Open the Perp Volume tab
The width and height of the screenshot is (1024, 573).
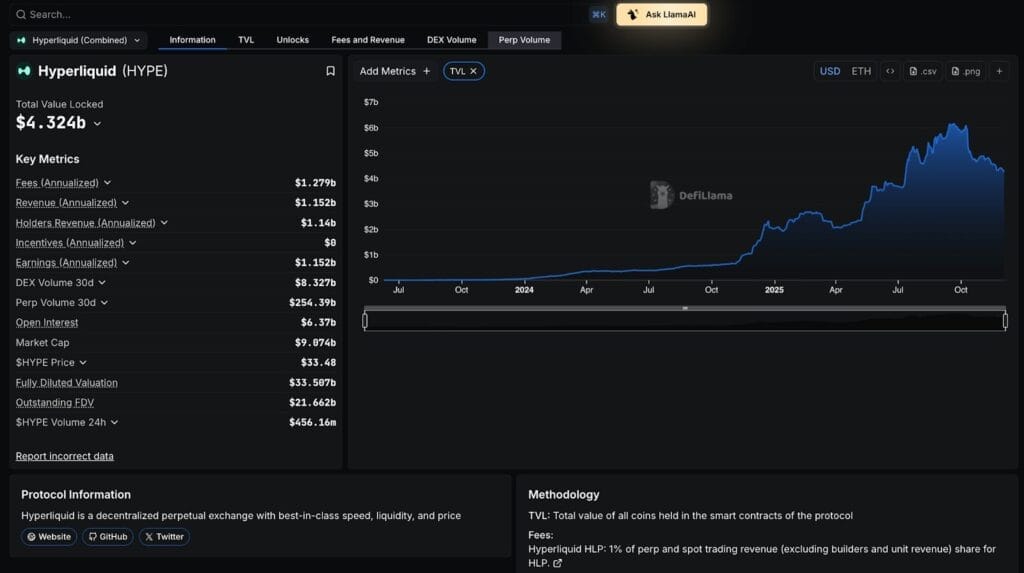[x=524, y=40]
